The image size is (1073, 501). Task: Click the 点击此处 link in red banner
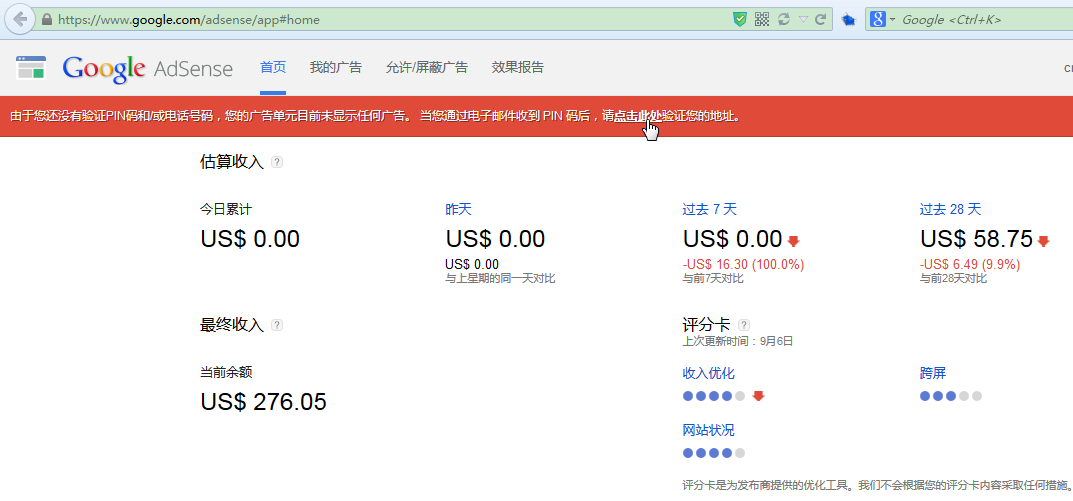[x=637, y=116]
